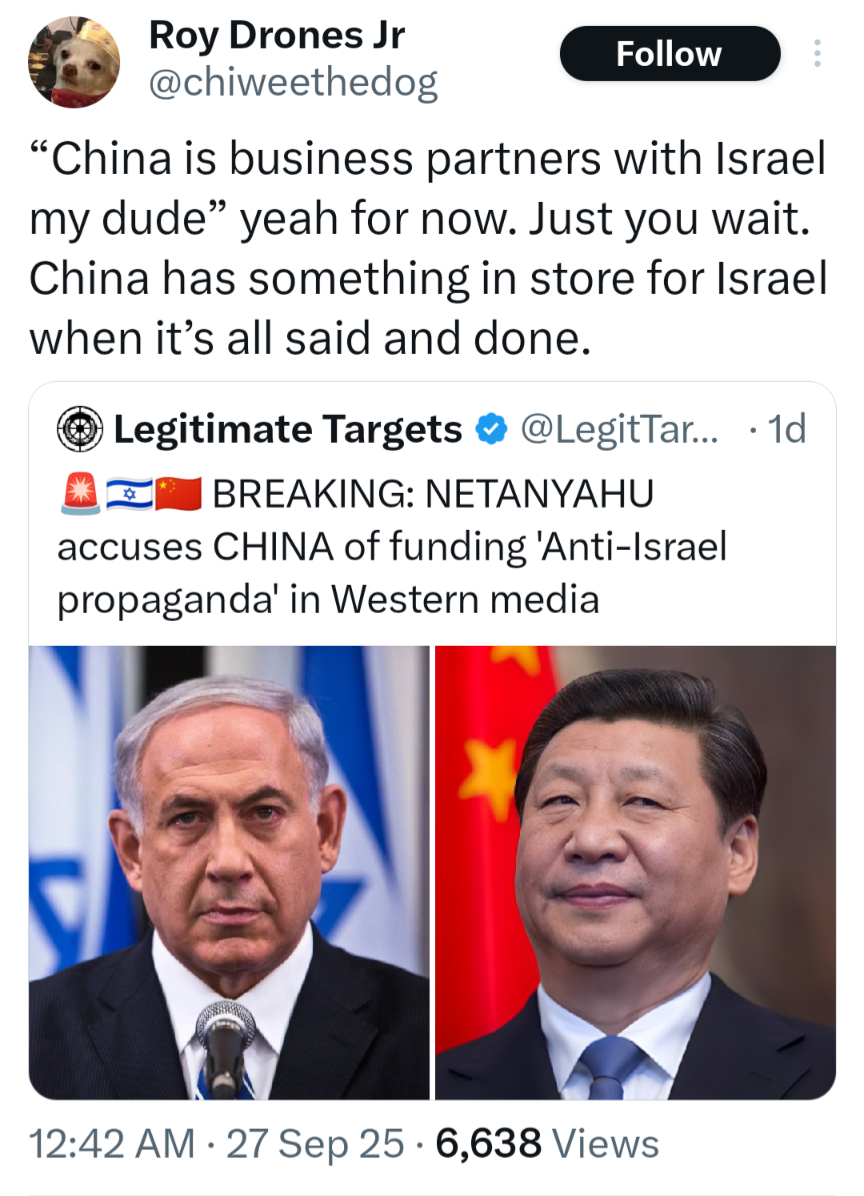Click the main tweet text about China

(428, 248)
